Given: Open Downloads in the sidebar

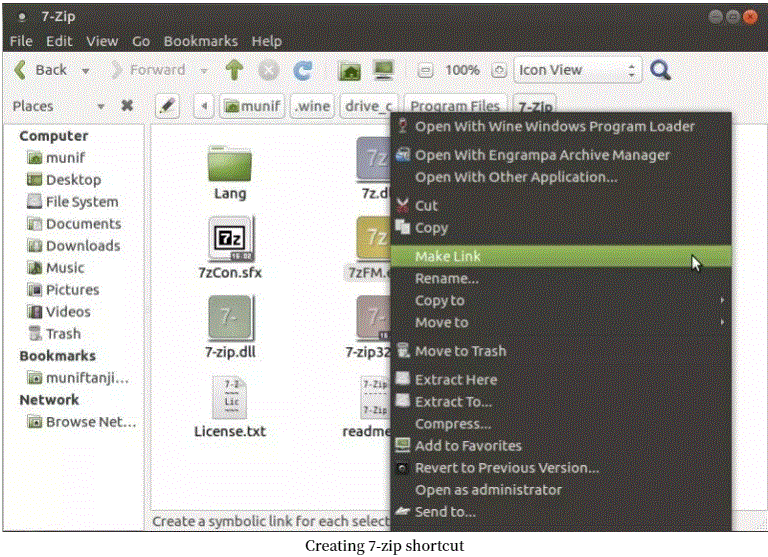Looking at the screenshot, I should coord(73,246).
